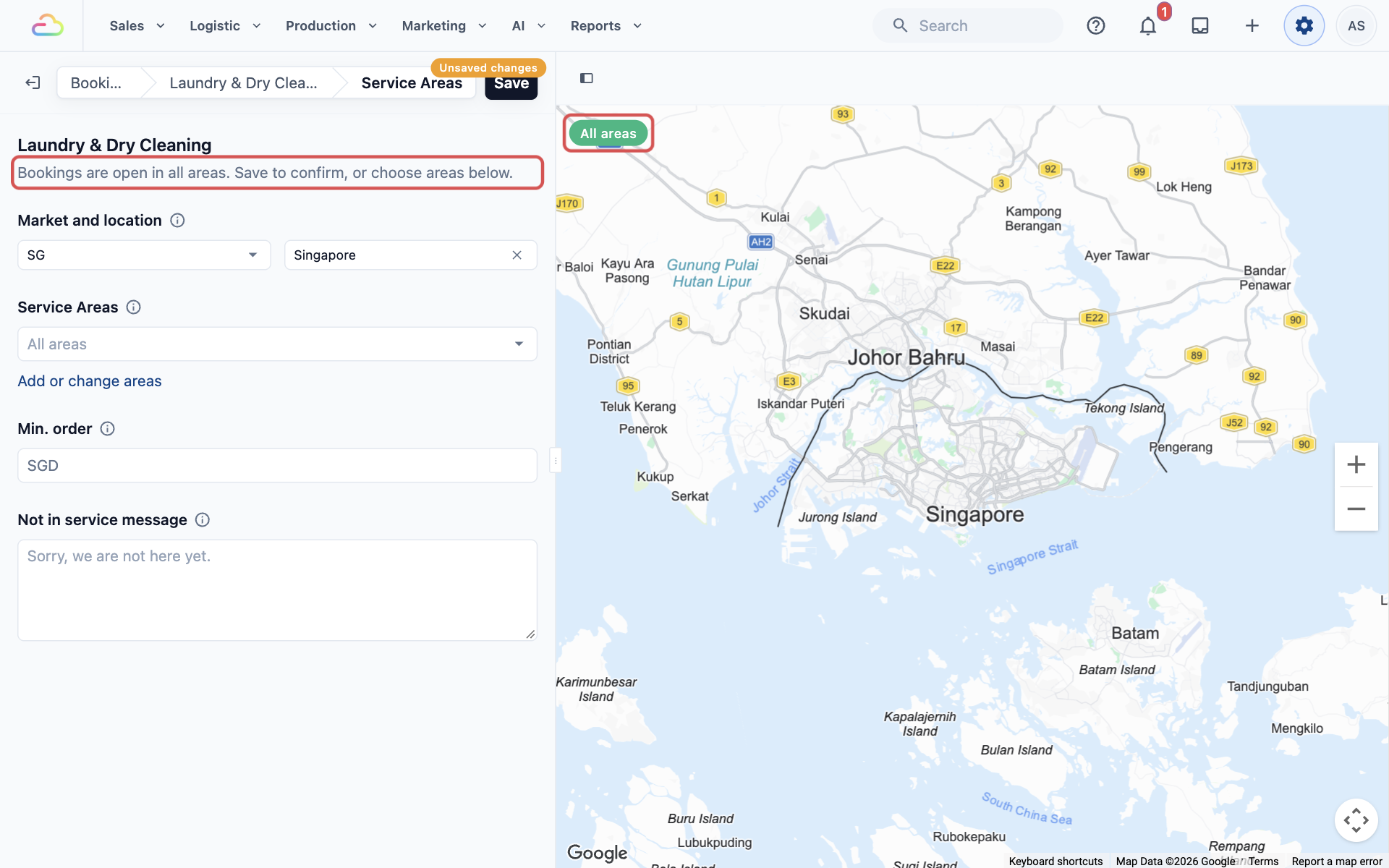The height and width of the screenshot is (868, 1389).
Task: Click the Min. order SGD input
Action: (277, 466)
